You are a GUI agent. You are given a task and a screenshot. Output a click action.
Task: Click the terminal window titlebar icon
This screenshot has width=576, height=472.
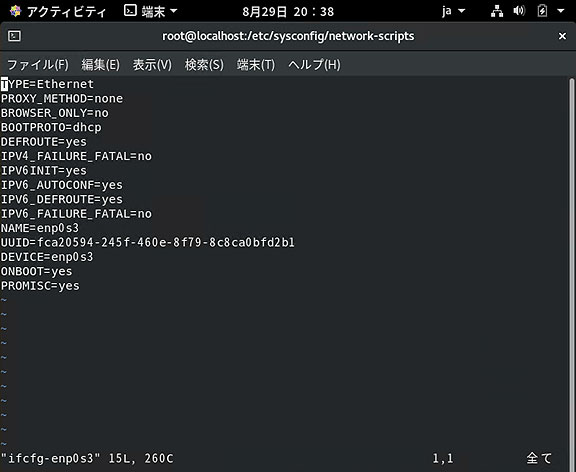pyautogui.click(x=14, y=36)
